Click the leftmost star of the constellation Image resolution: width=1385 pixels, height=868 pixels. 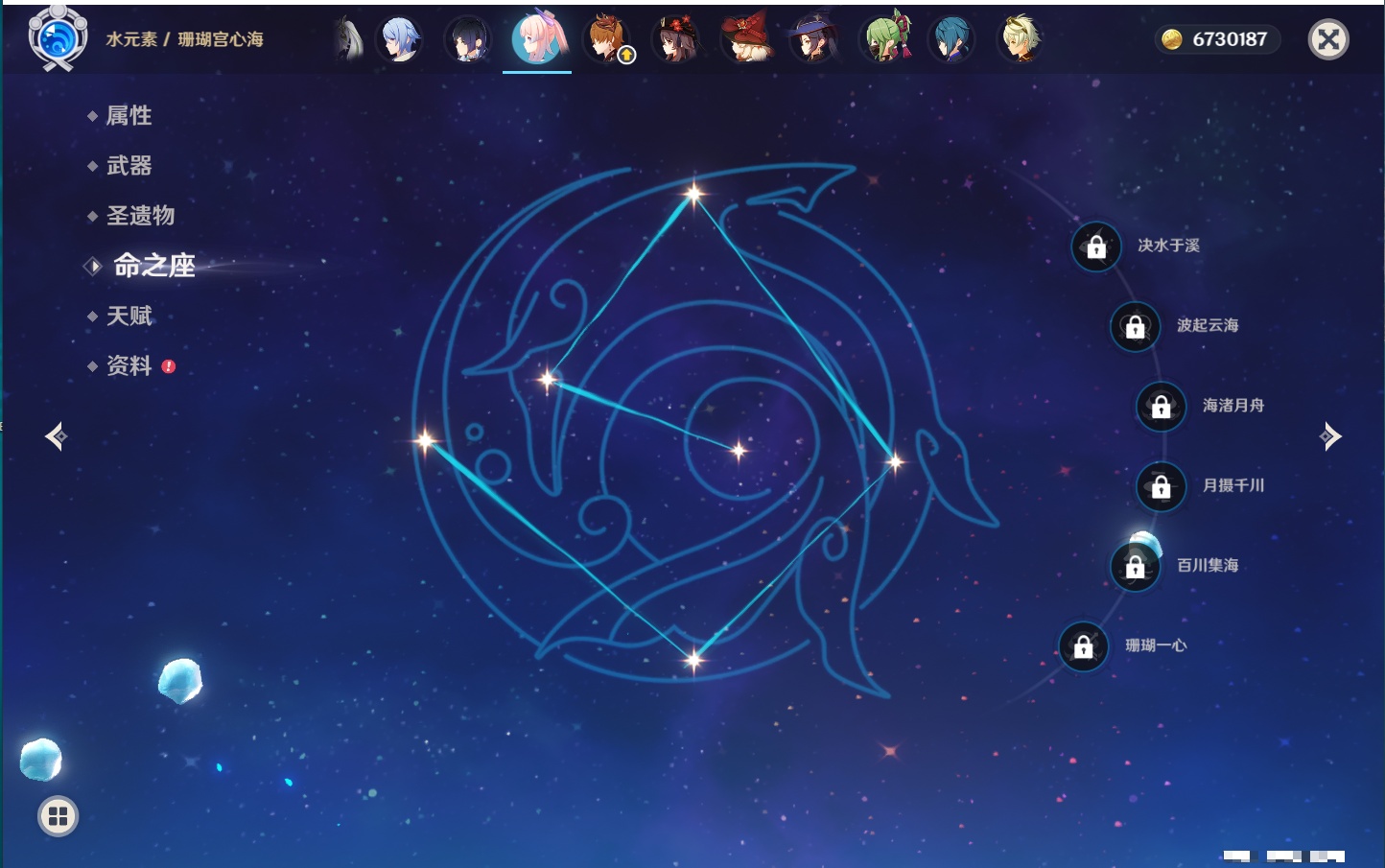coord(425,440)
